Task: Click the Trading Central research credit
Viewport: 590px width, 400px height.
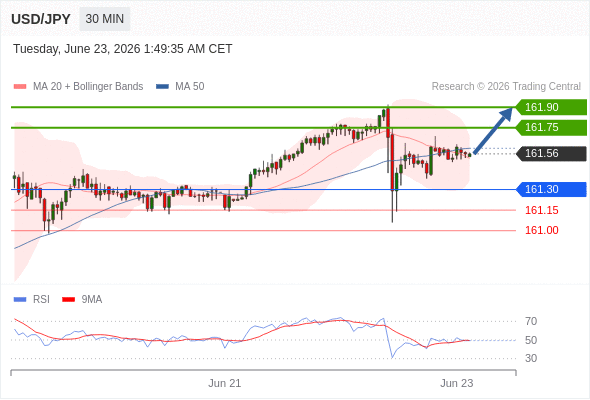Action: tap(506, 87)
